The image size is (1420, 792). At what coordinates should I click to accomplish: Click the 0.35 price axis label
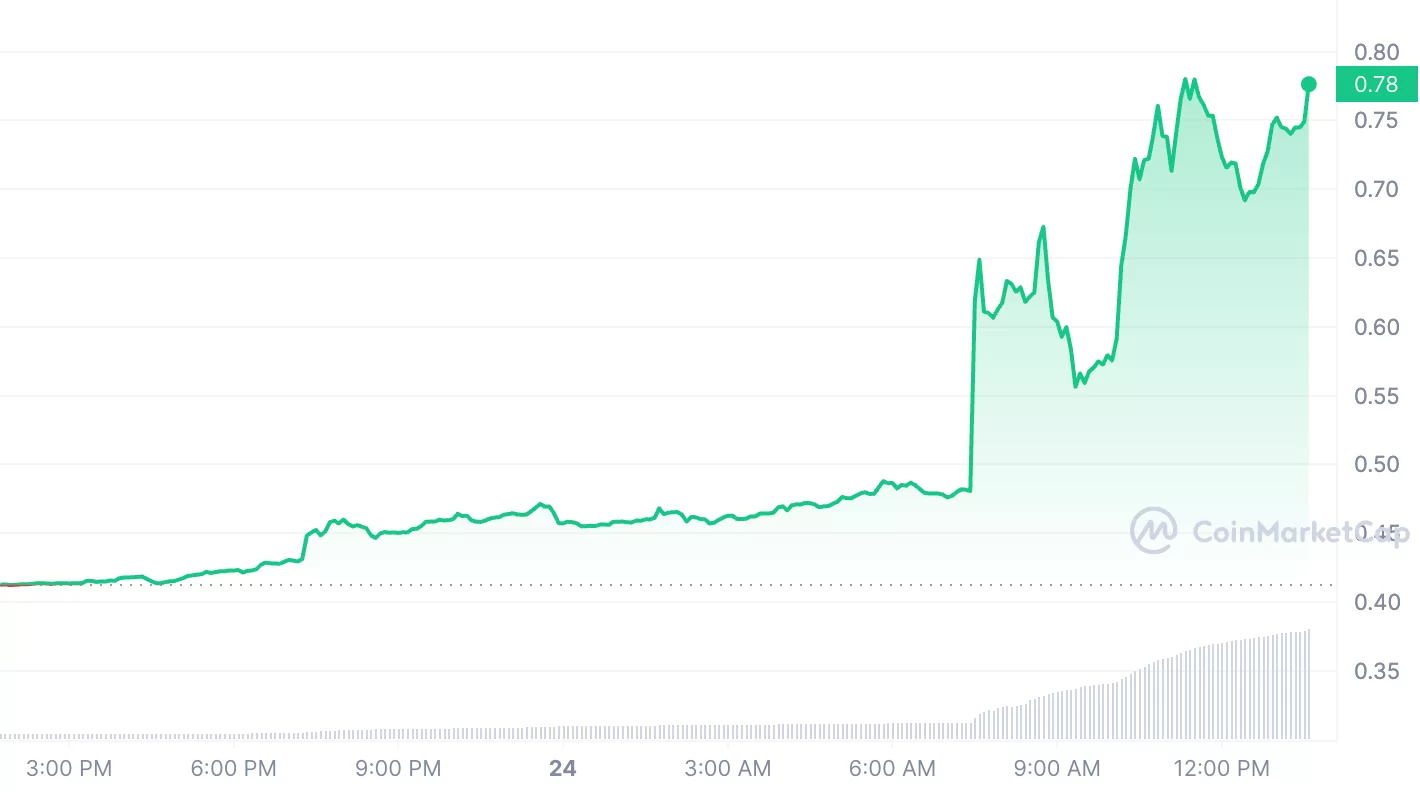click(1376, 671)
